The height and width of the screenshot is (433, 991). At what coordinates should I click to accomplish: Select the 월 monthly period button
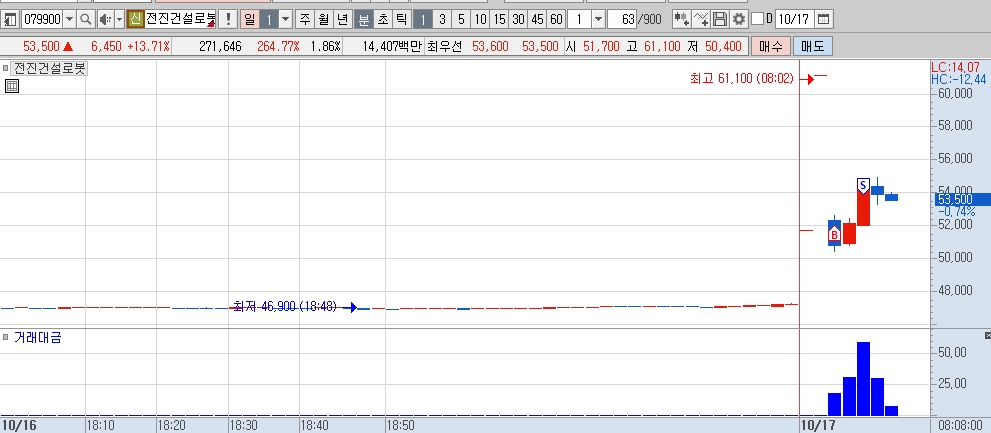tap(324, 19)
